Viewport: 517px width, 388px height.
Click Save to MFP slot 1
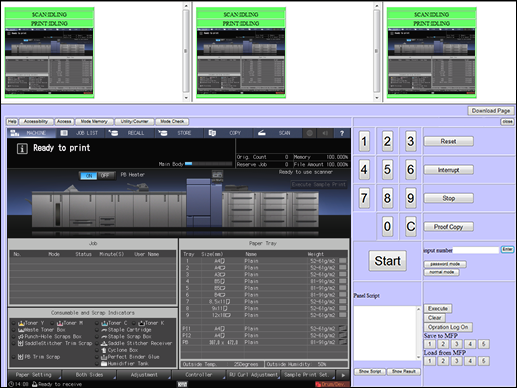point(430,344)
